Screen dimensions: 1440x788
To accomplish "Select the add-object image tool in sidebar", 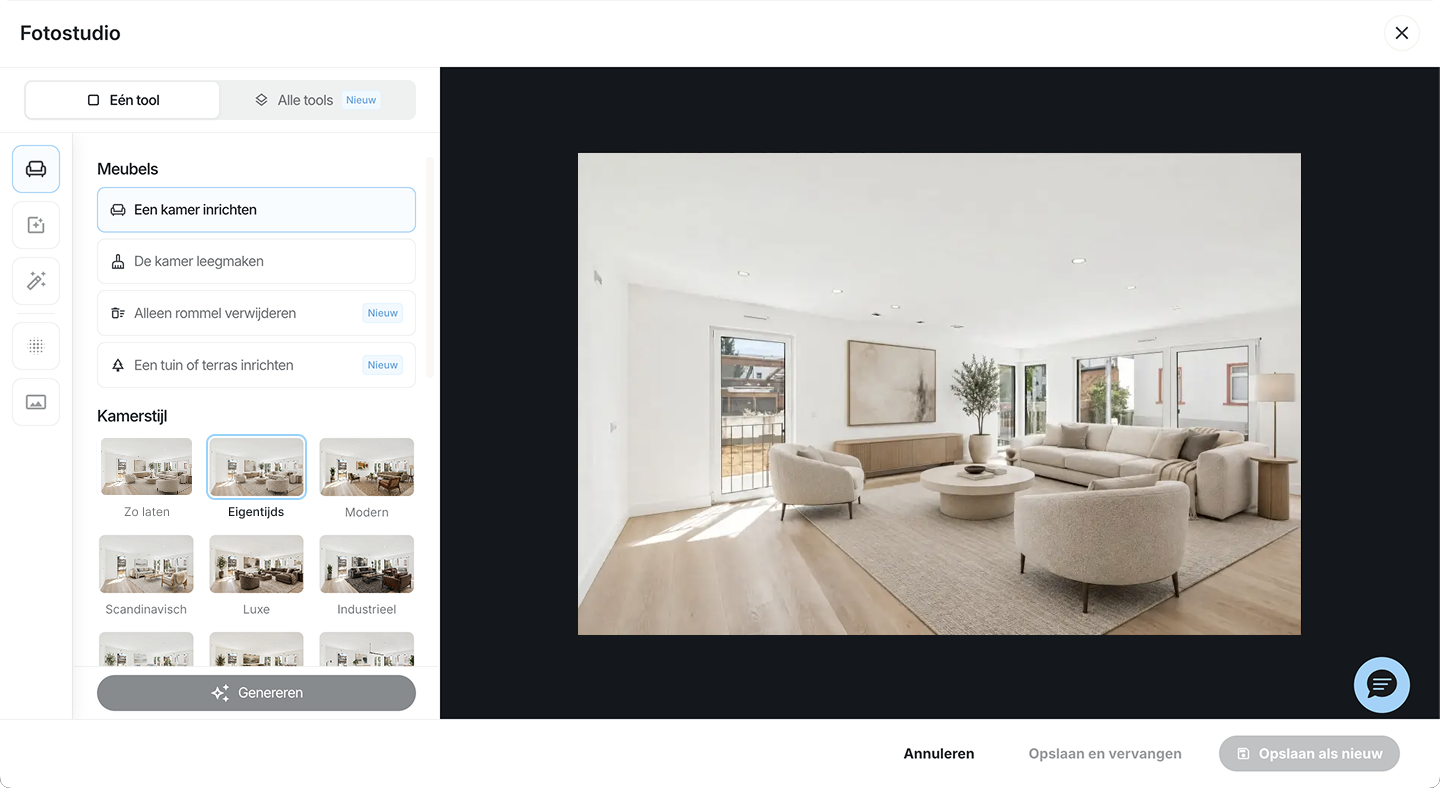I will point(36,225).
